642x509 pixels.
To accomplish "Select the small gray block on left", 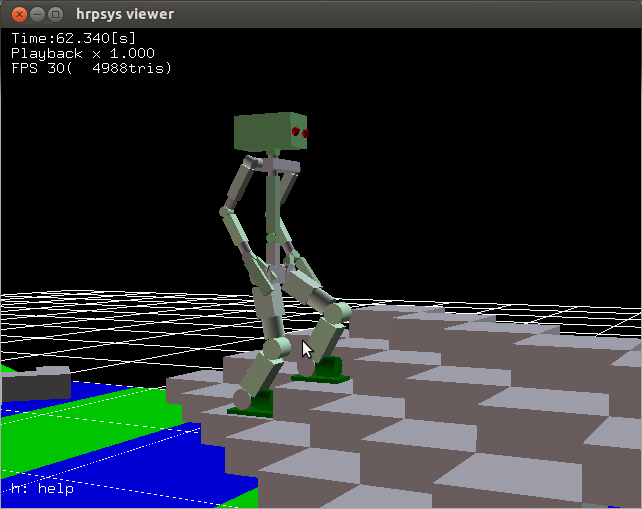I will pos(36,382).
